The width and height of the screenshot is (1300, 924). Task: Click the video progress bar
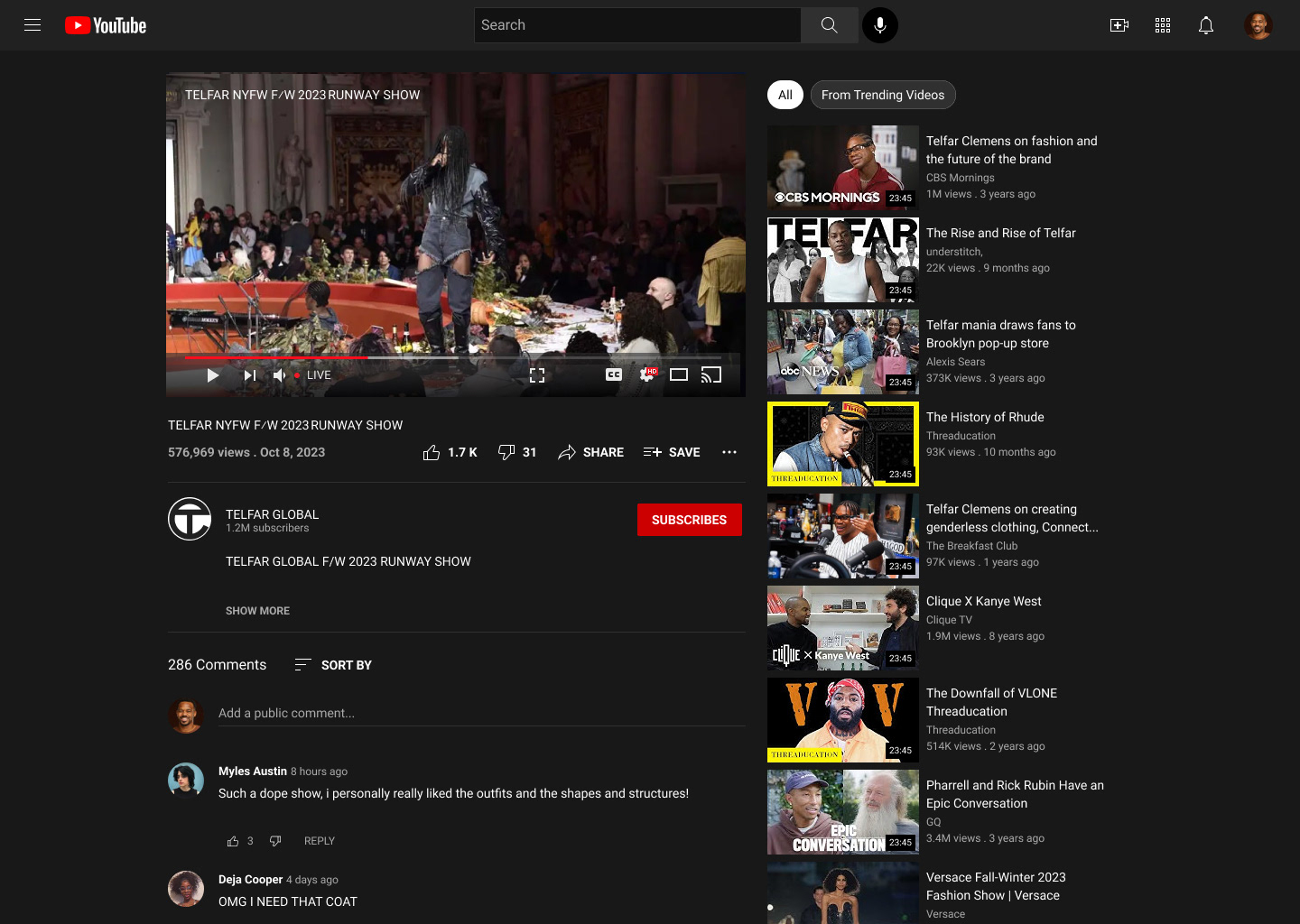pyautogui.click(x=456, y=357)
